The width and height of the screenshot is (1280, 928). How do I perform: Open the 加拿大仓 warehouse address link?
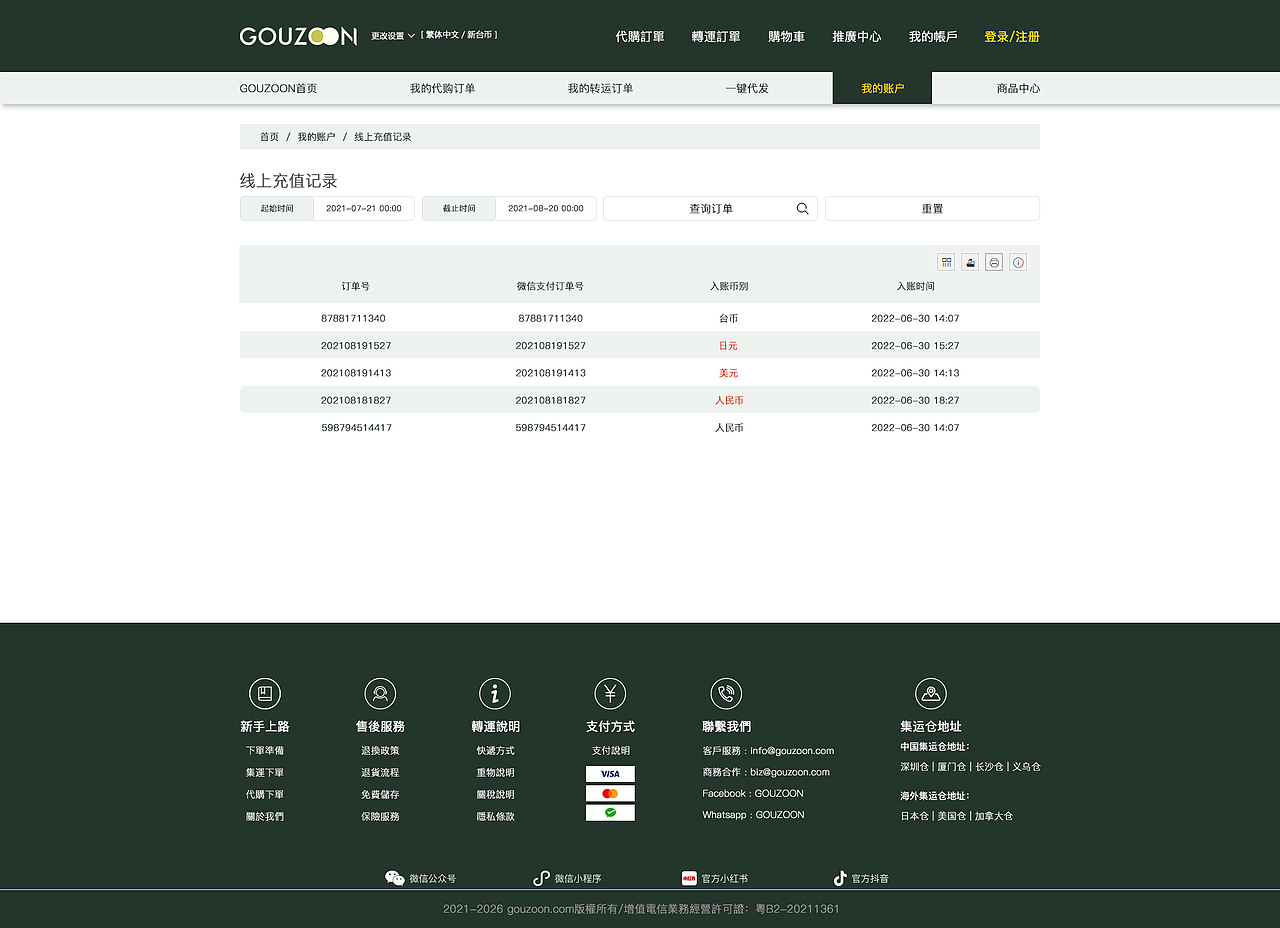(993, 816)
